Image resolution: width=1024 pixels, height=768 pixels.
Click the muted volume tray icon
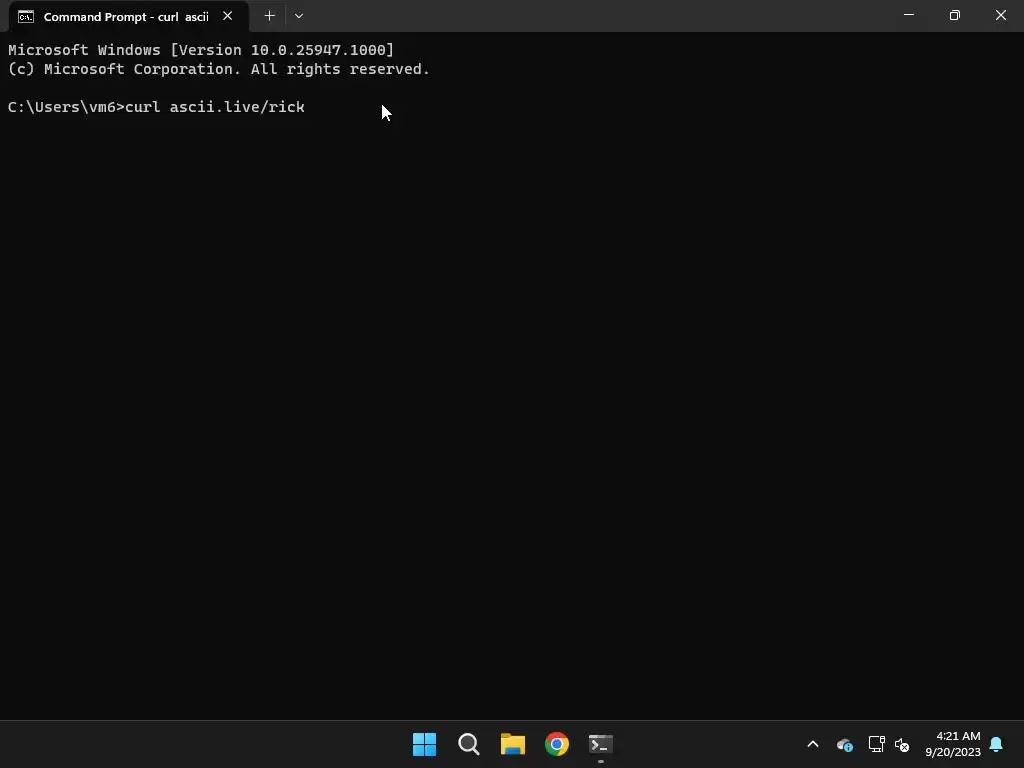902,744
